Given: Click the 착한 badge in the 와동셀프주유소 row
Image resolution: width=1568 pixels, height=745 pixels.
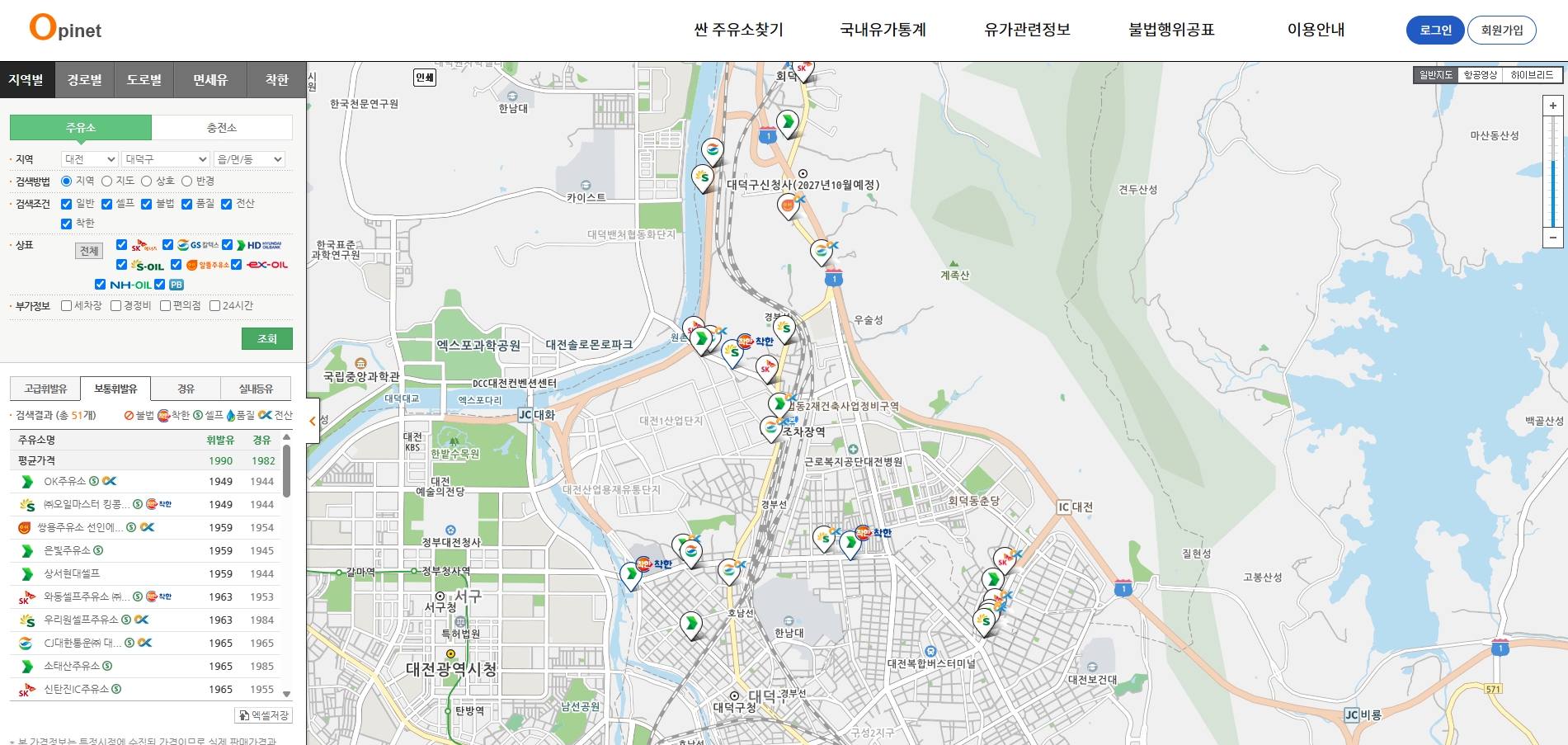Looking at the screenshot, I should [158, 596].
